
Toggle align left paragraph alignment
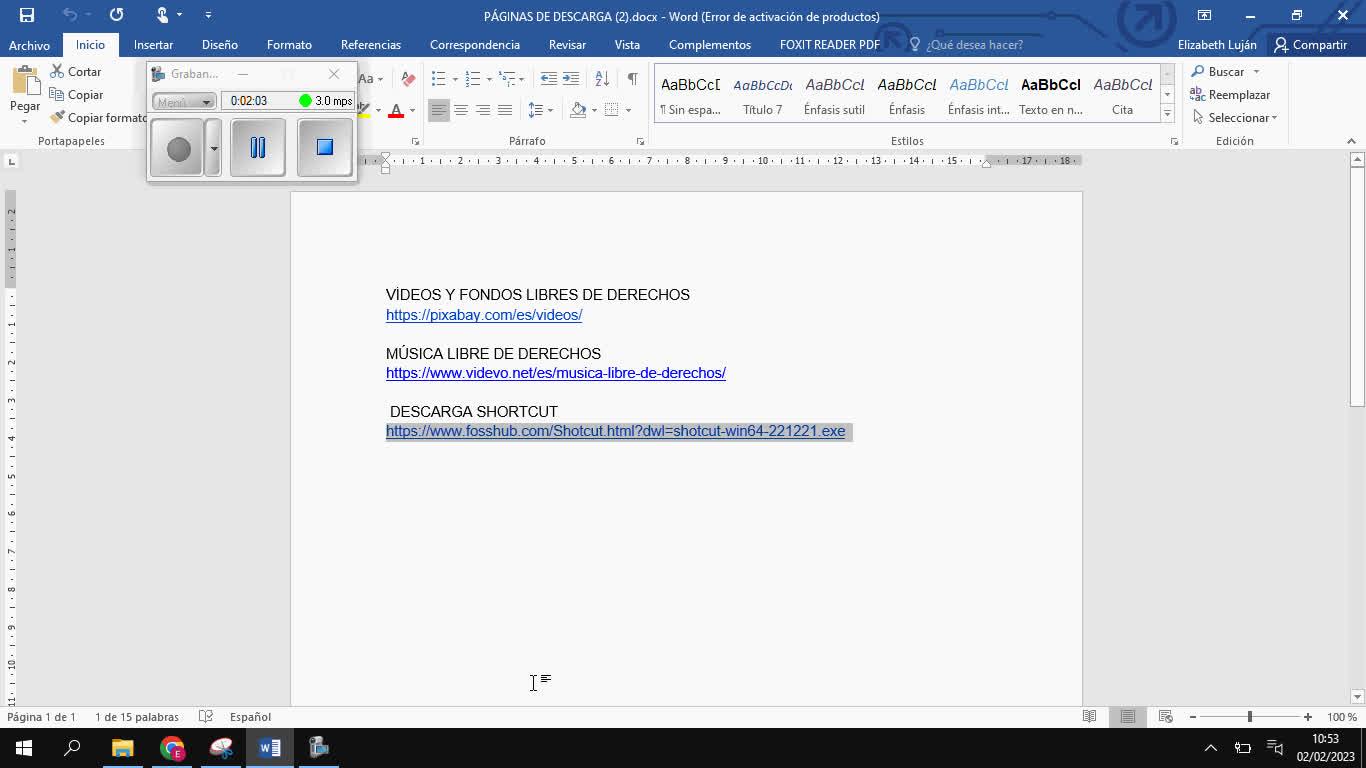point(439,110)
